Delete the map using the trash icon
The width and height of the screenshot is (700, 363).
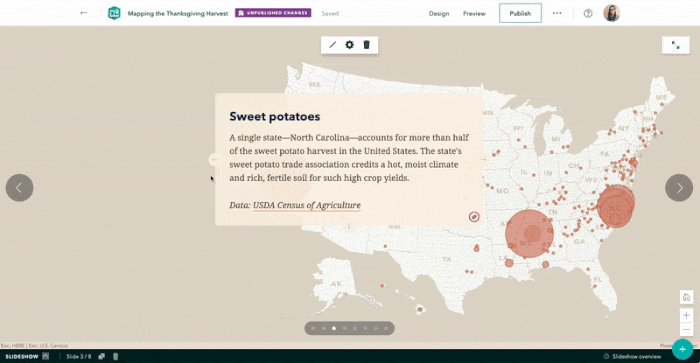coord(367,45)
